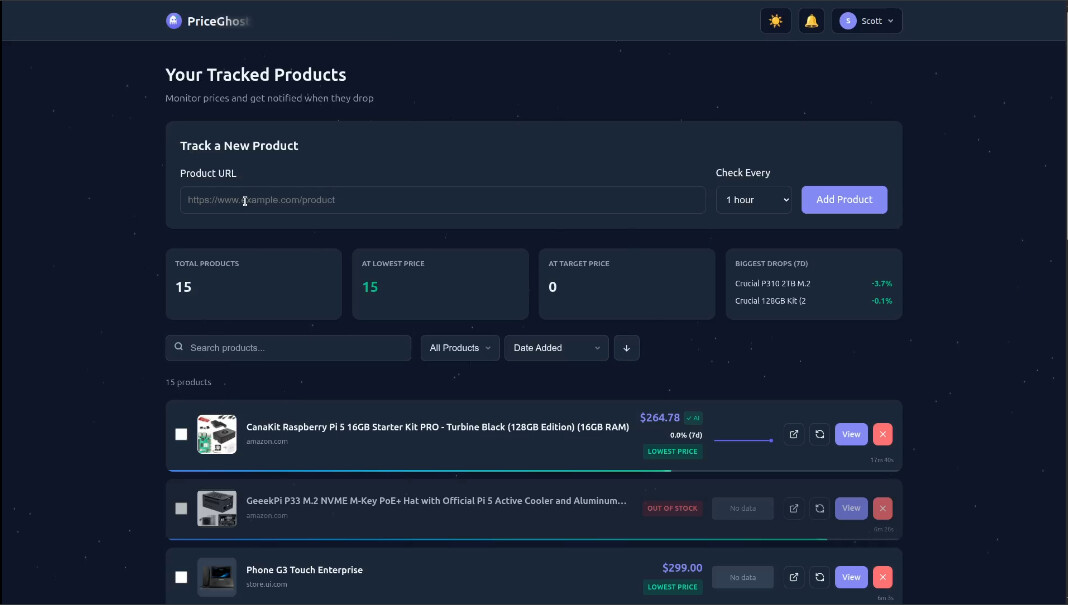Expand the All Products filter dropdown
Viewport: 1068px width, 605px height.
pyautogui.click(x=460, y=348)
